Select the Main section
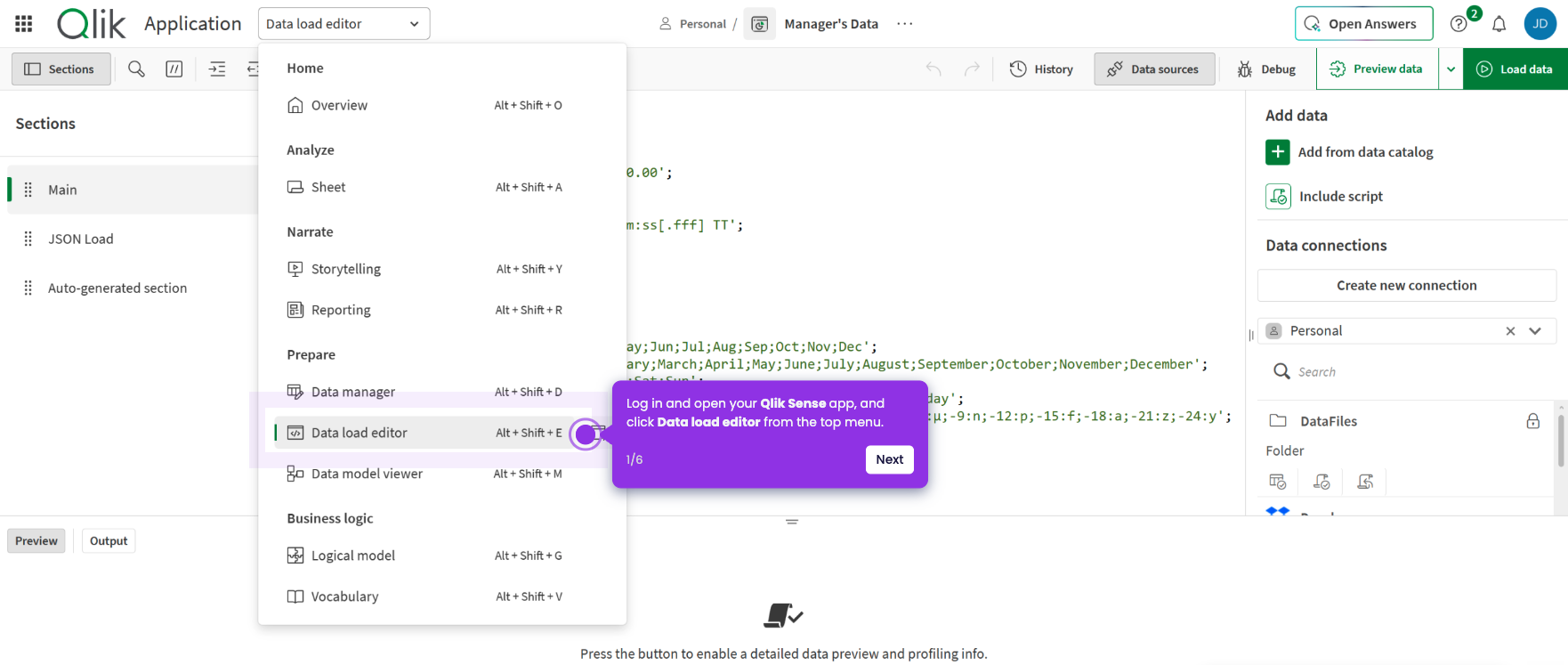The width and height of the screenshot is (1568, 665). coord(133,190)
